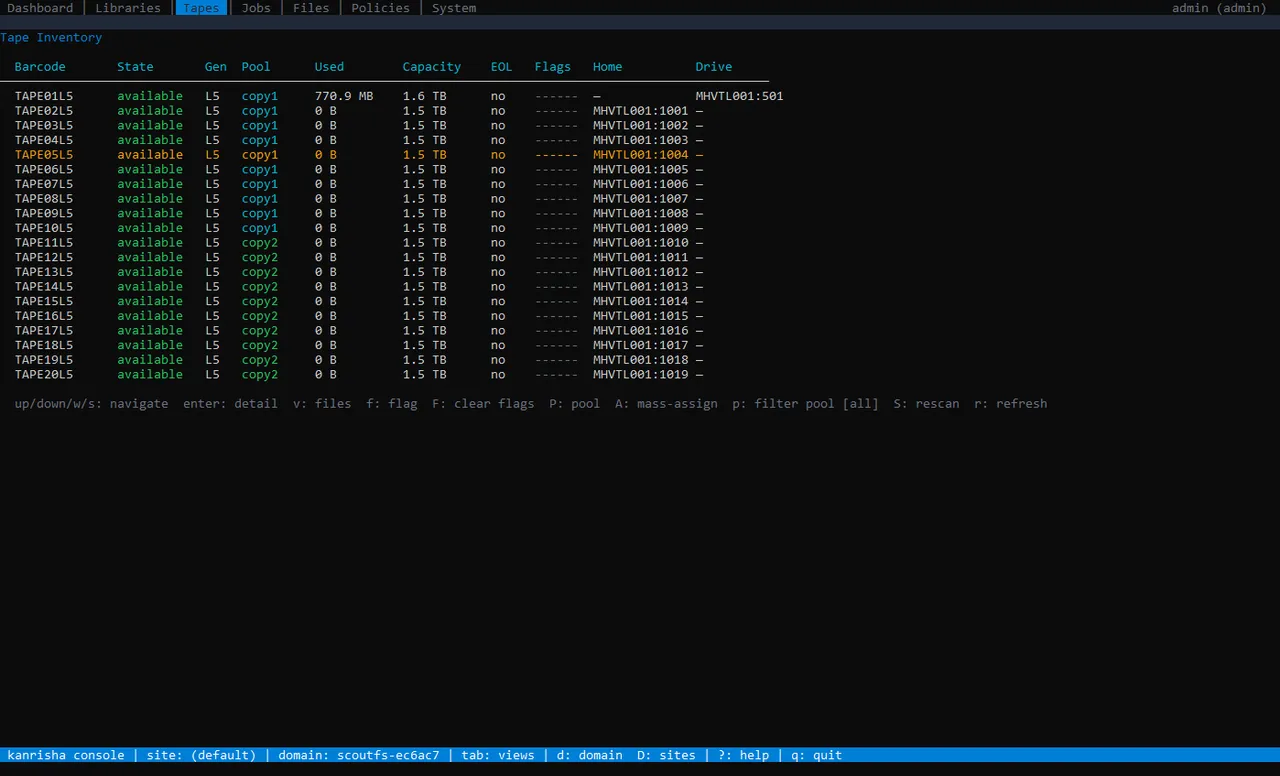This screenshot has height=776, width=1280.
Task: Open detail view for the selected tape
Action: point(230,403)
